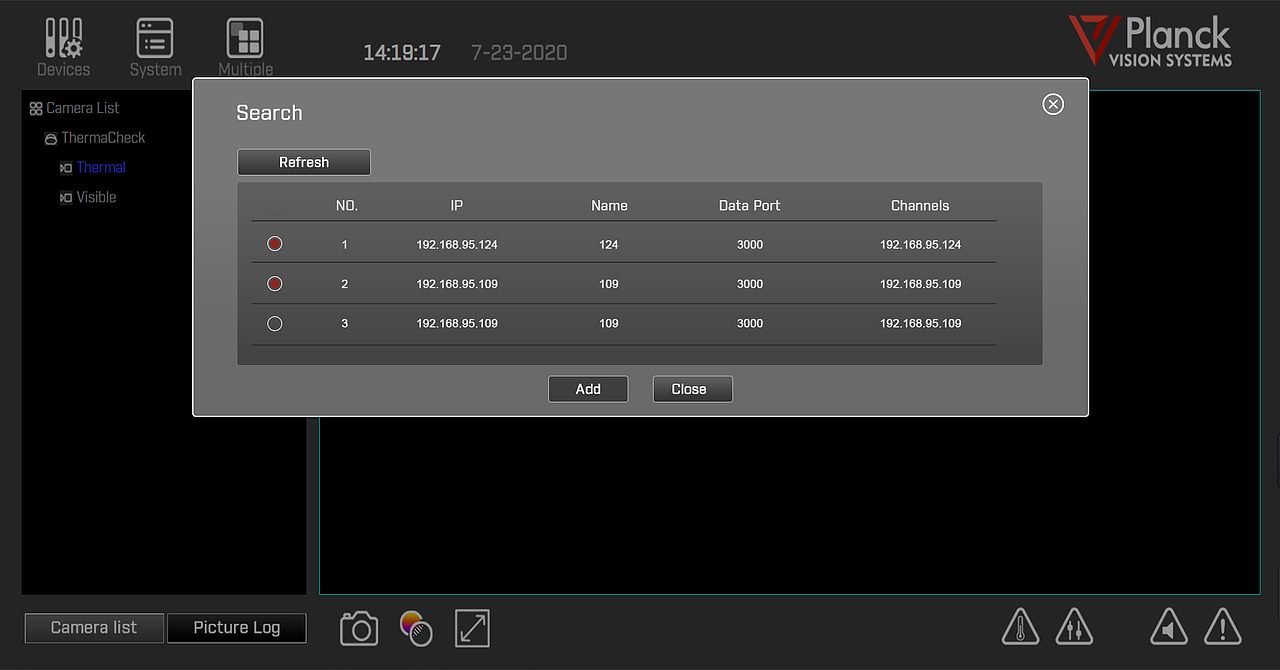Click the date 7-23-2020
The width and height of the screenshot is (1280, 670).
click(x=519, y=53)
